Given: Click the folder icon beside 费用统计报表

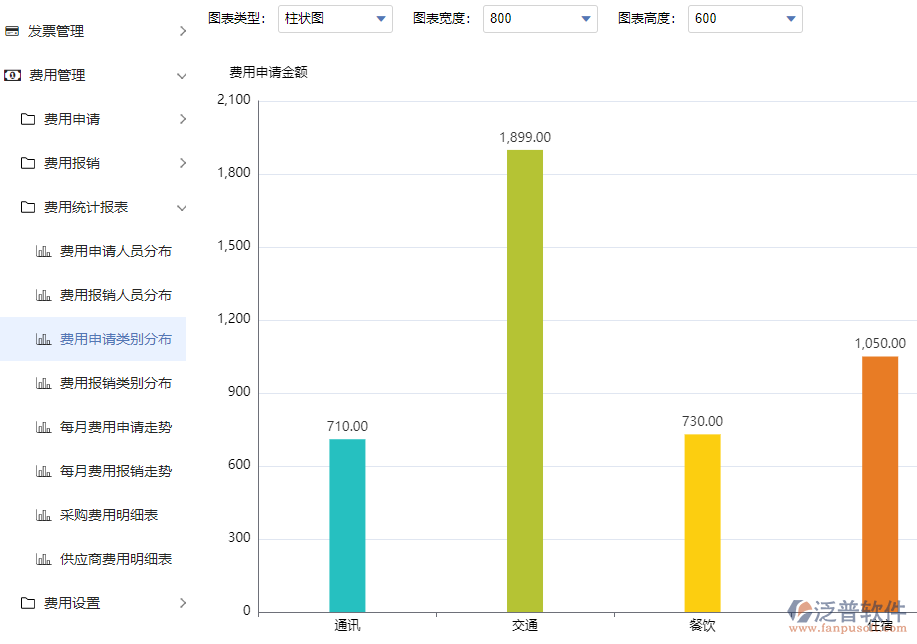Looking at the screenshot, I should [29, 207].
